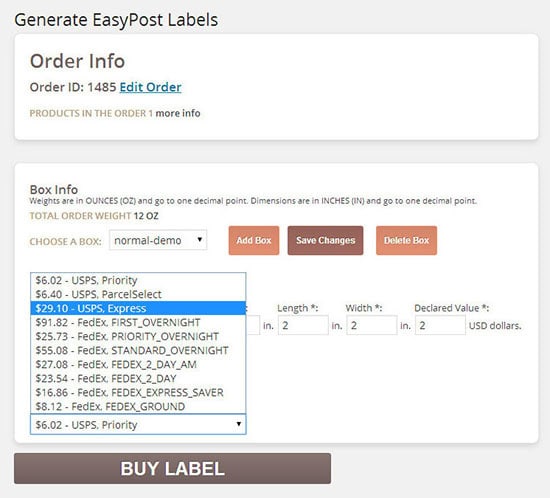Select the $6.02 USPS Priority option in list
The width and height of the screenshot is (550, 498).
tap(138, 280)
